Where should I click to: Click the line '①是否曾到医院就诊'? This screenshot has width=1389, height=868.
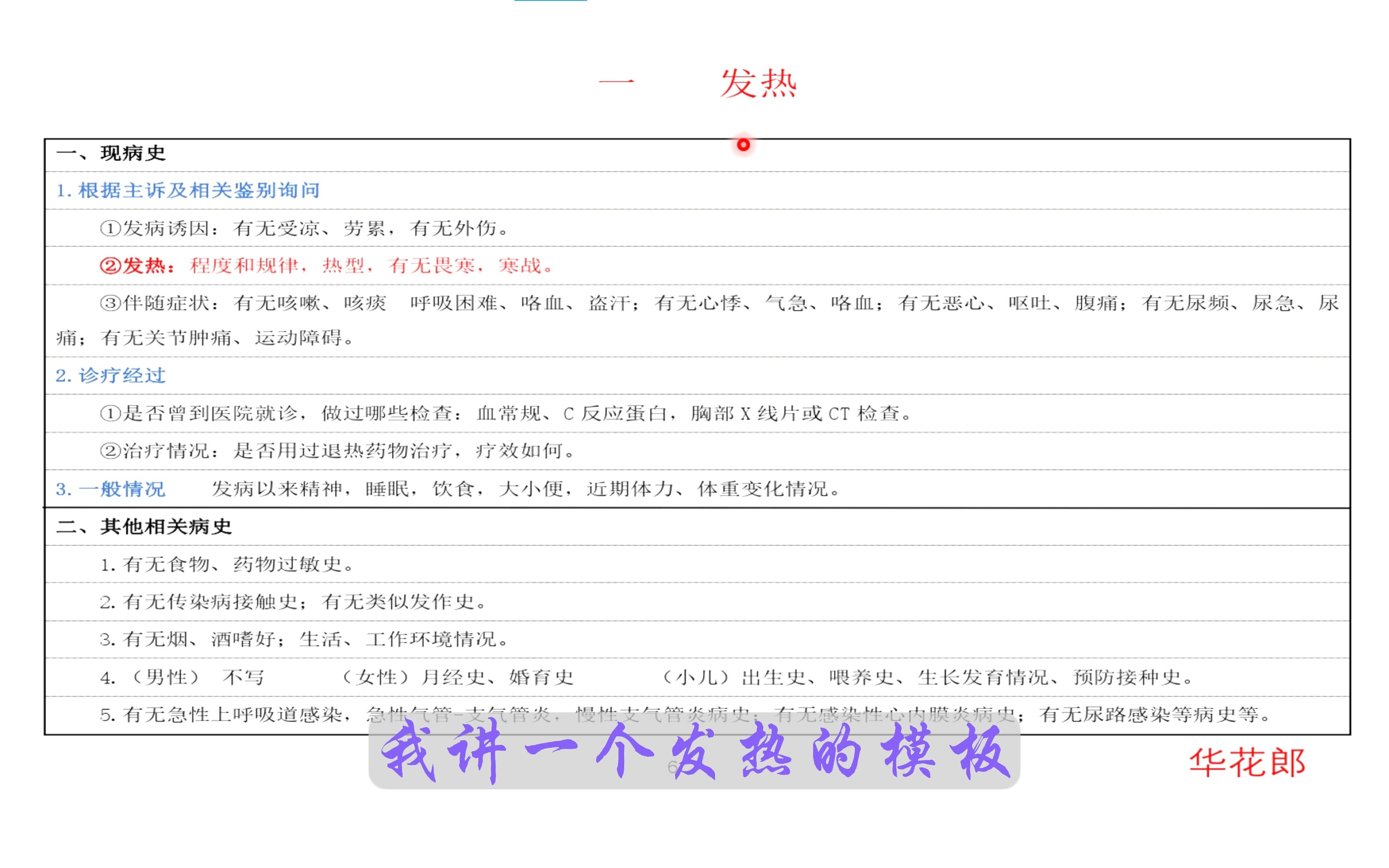[506, 414]
